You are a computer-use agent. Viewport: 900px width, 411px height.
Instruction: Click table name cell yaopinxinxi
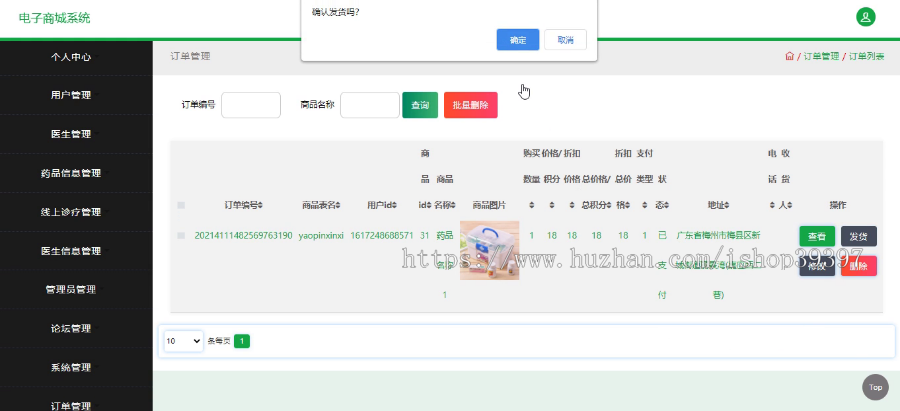point(321,235)
